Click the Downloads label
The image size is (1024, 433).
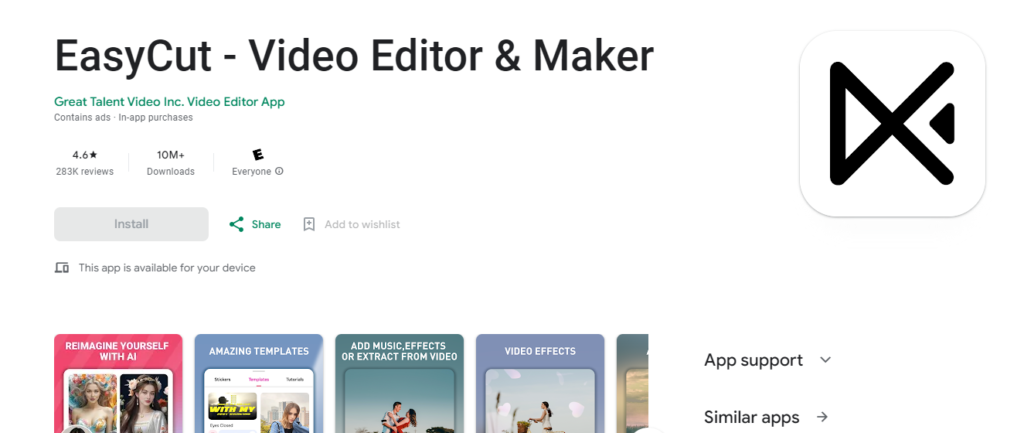pyautogui.click(x=170, y=171)
